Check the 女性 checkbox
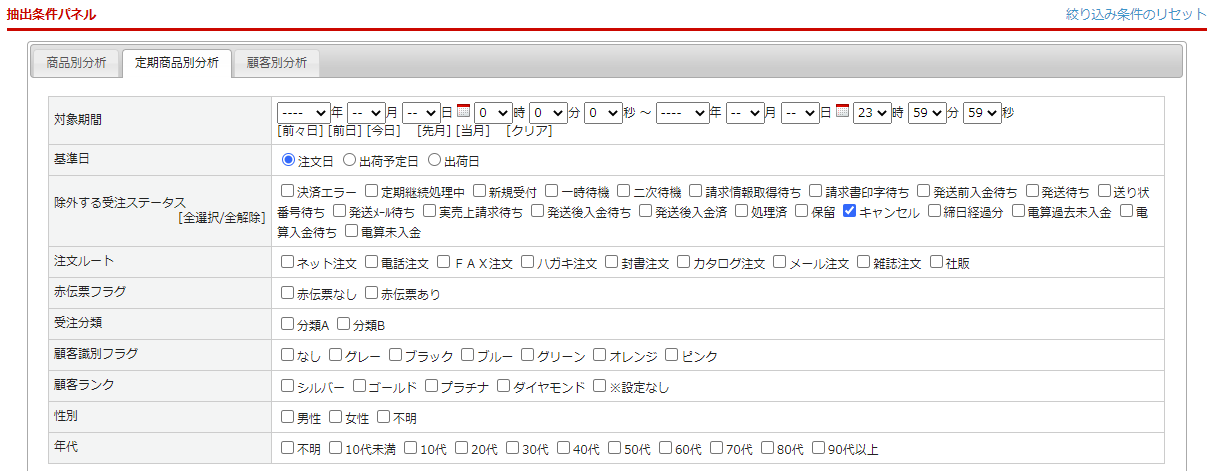The height and width of the screenshot is (471, 1212). pyautogui.click(x=336, y=417)
